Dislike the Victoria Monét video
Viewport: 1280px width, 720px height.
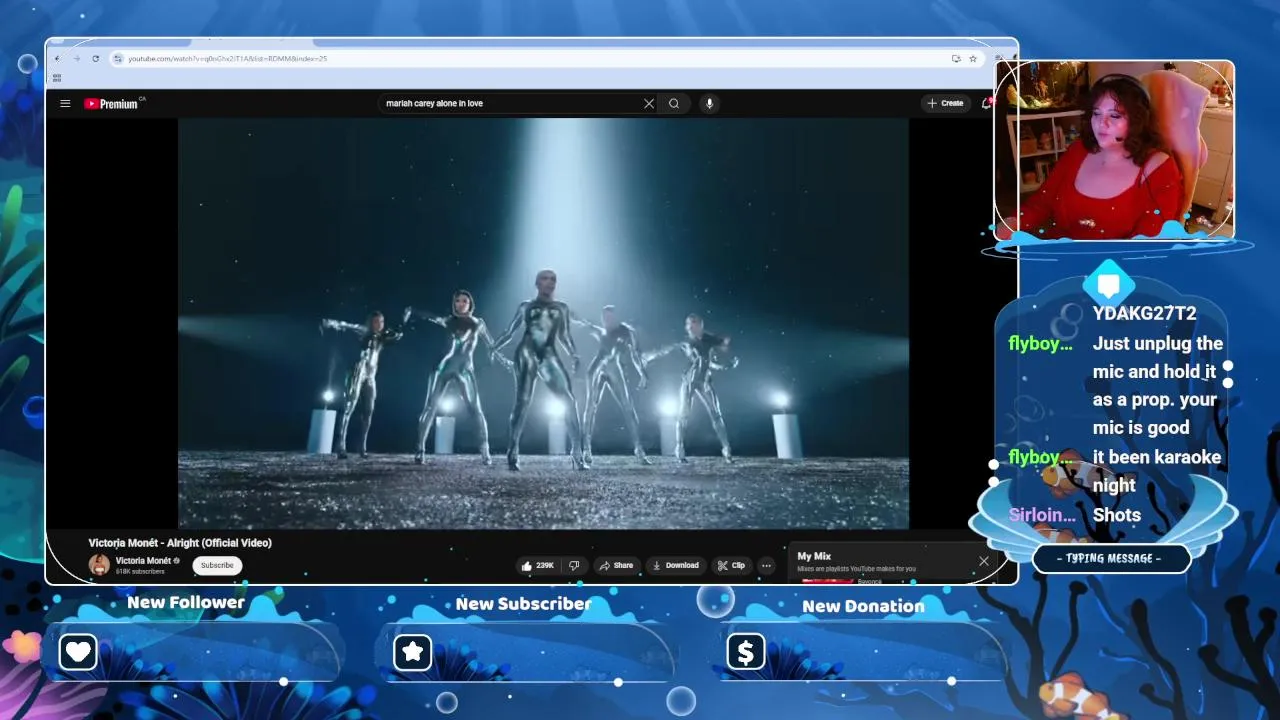574,565
